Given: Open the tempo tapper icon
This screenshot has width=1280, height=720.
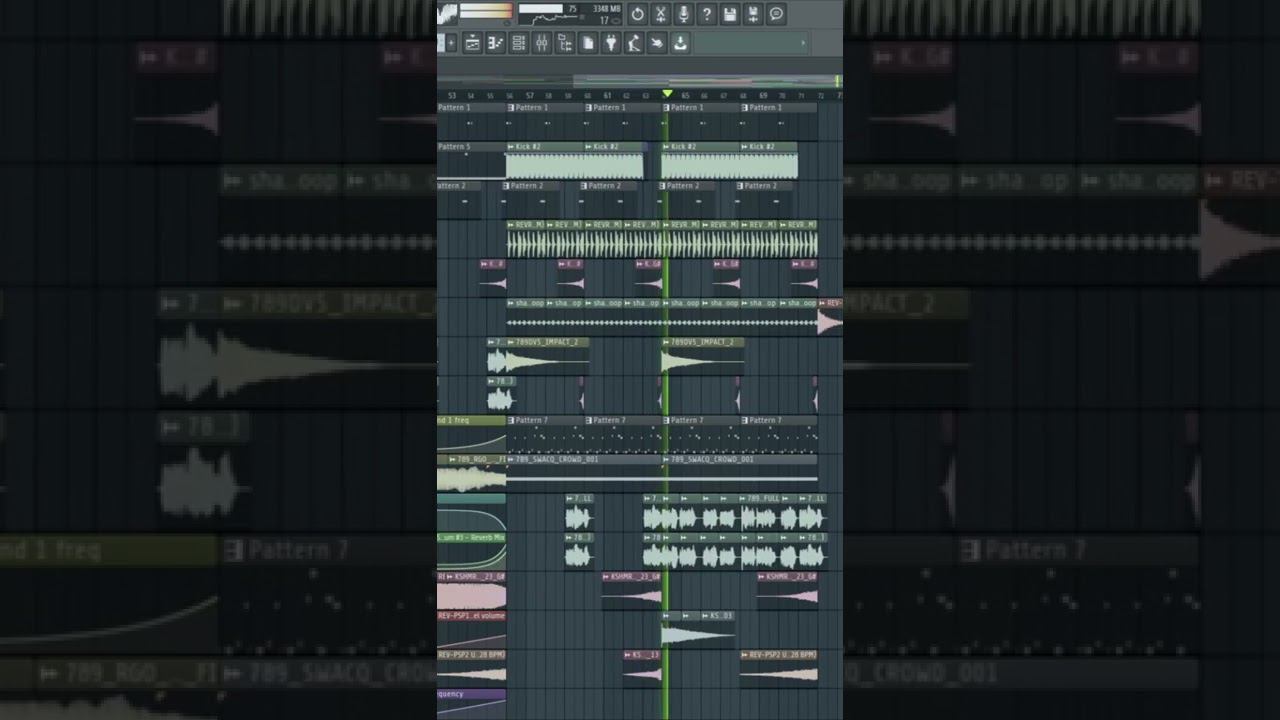Looking at the screenshot, I should tap(634, 43).
